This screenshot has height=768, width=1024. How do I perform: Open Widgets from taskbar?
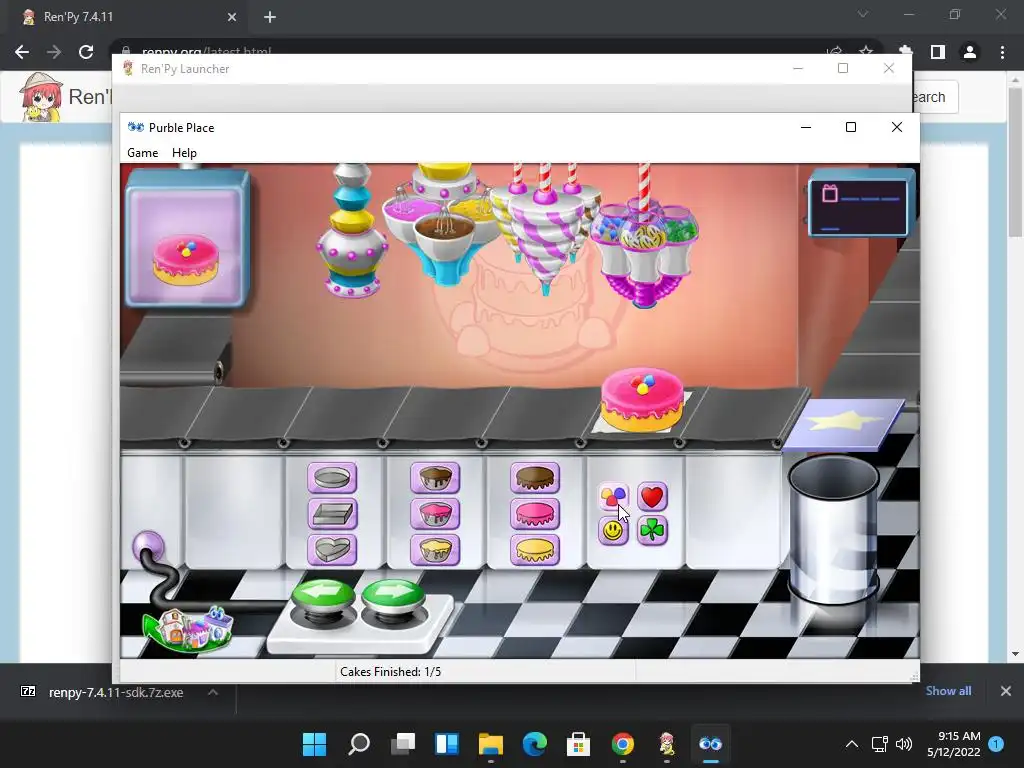447,744
